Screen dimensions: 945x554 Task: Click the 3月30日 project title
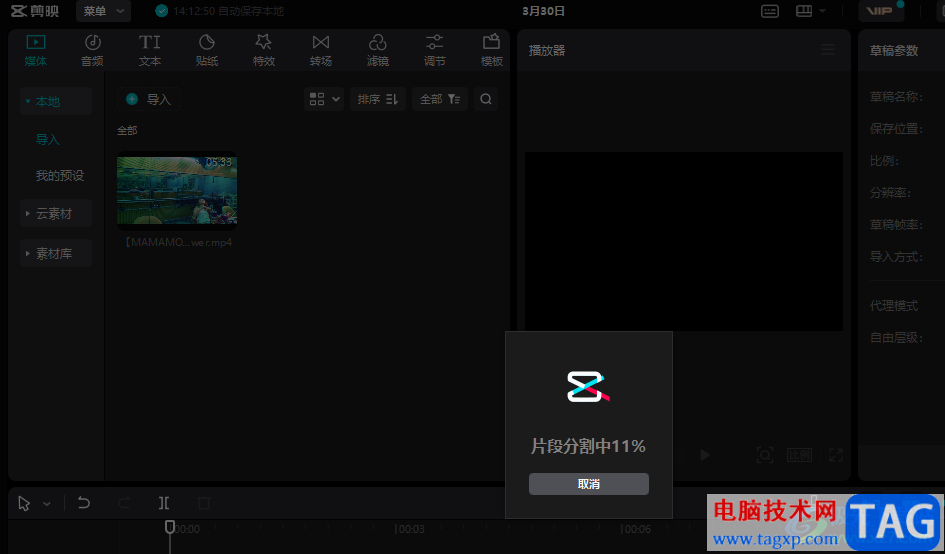click(x=544, y=11)
